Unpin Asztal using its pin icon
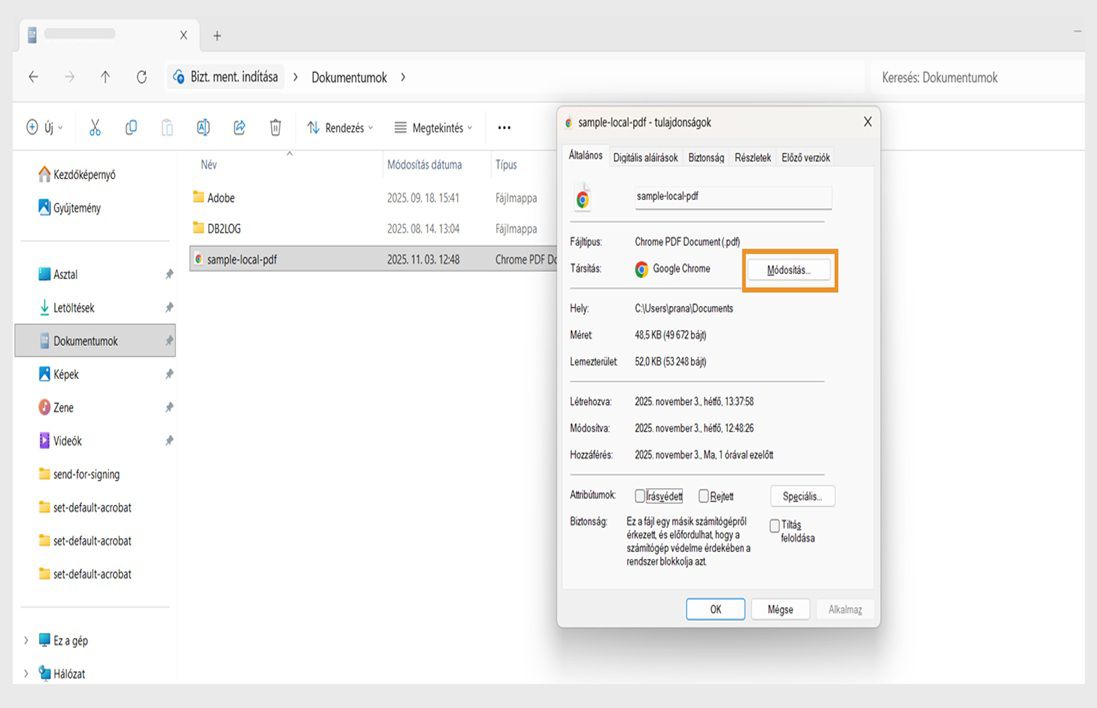Screen dimensions: 1097x708 coord(169,274)
